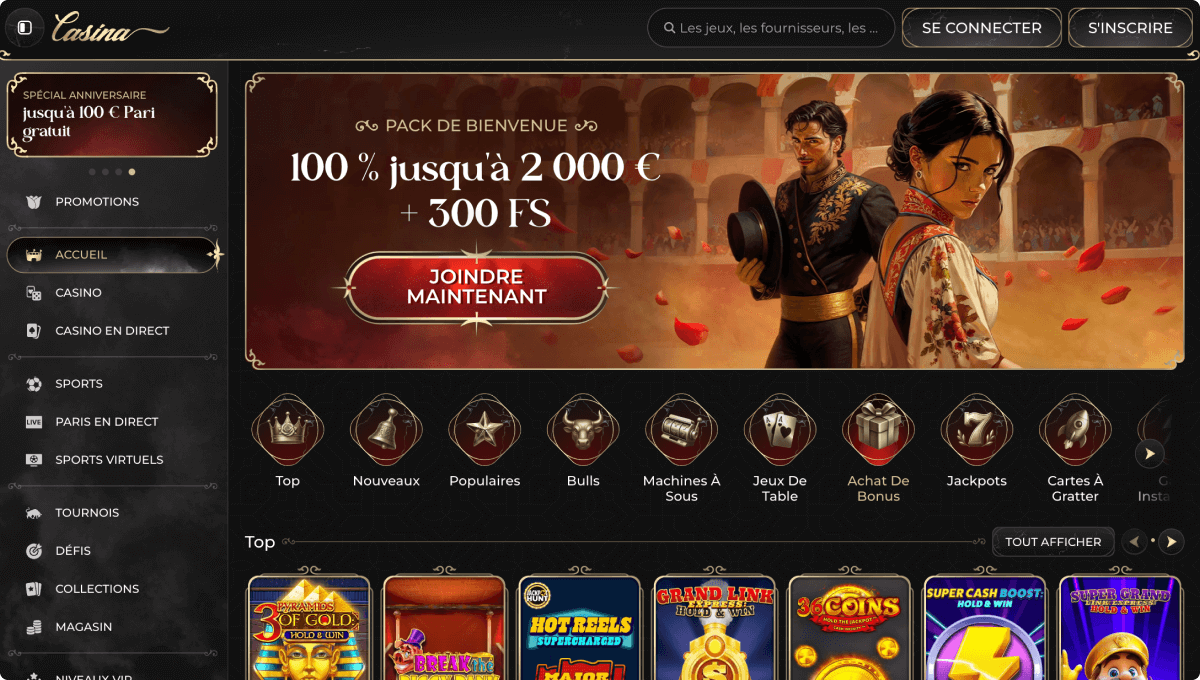Collapse the sidebar with the panel toggle icon

(24, 28)
